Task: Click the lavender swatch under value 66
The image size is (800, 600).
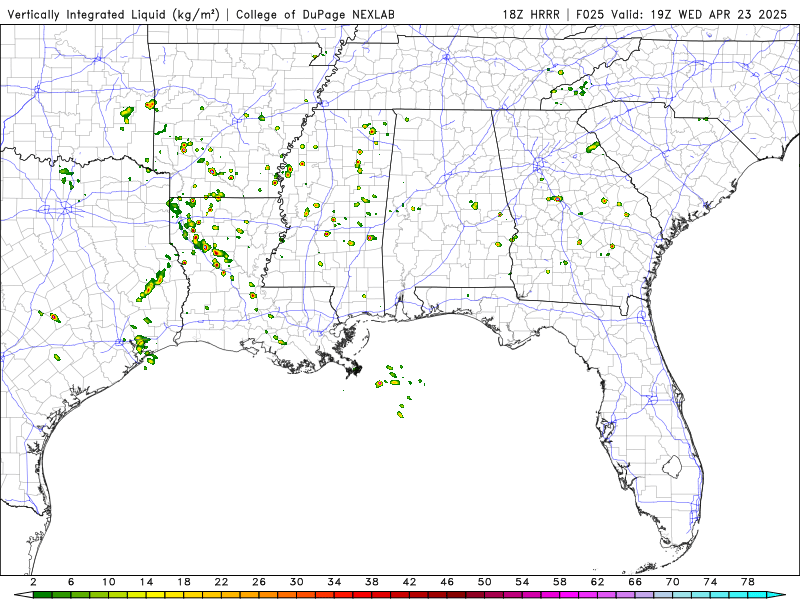Action: point(645,595)
